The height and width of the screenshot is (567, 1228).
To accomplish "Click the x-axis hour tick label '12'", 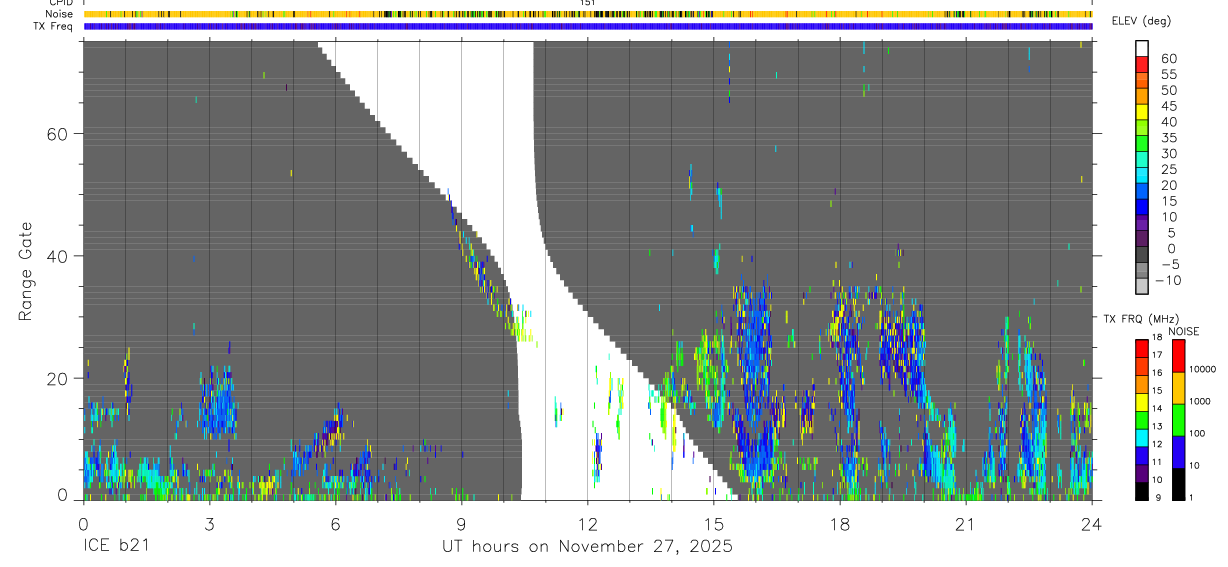I will tap(587, 524).
